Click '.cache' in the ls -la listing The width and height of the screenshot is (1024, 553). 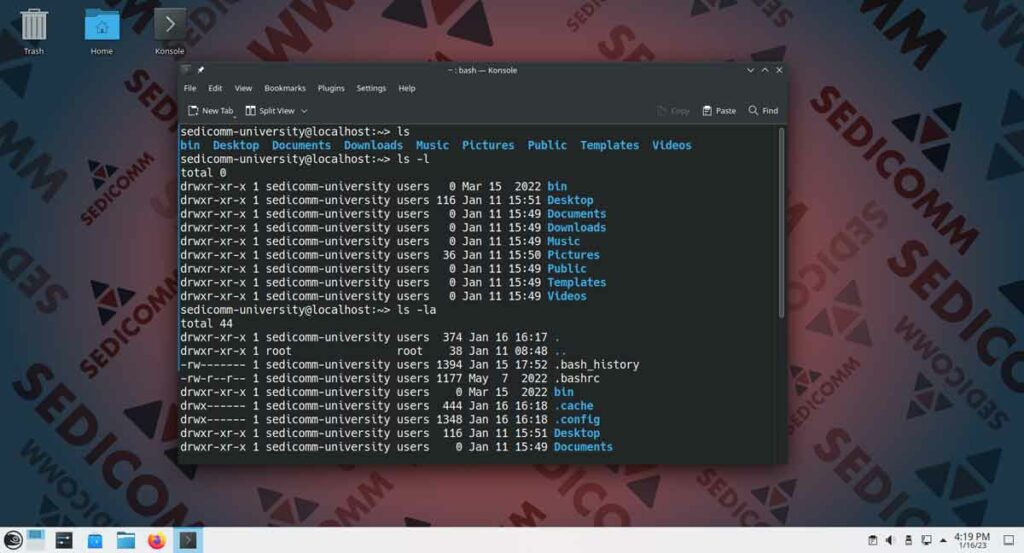[573, 405]
